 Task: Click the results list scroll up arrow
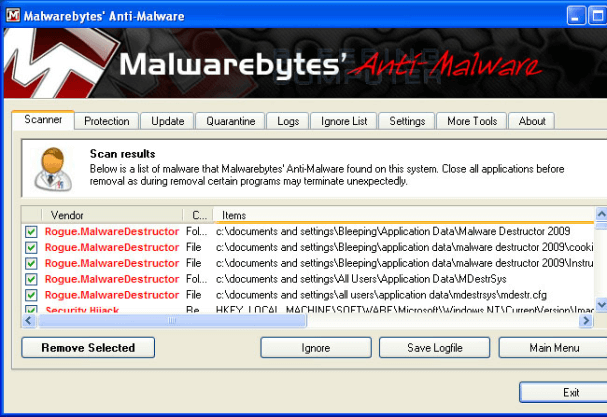601,214
